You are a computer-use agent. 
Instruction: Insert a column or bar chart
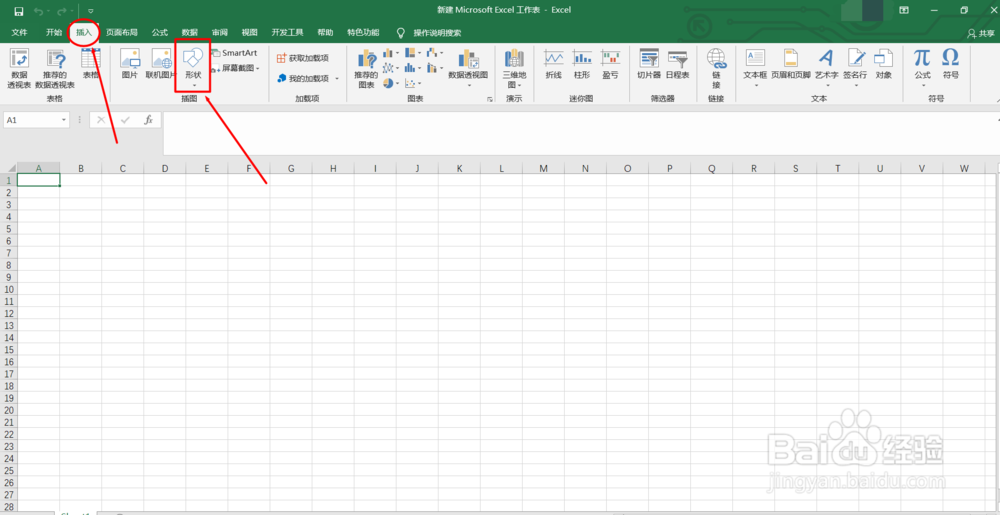(x=390, y=53)
